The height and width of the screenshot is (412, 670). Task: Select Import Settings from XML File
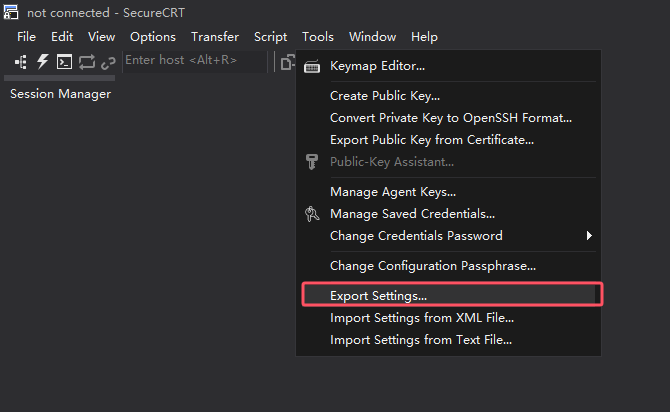[x=449, y=318]
